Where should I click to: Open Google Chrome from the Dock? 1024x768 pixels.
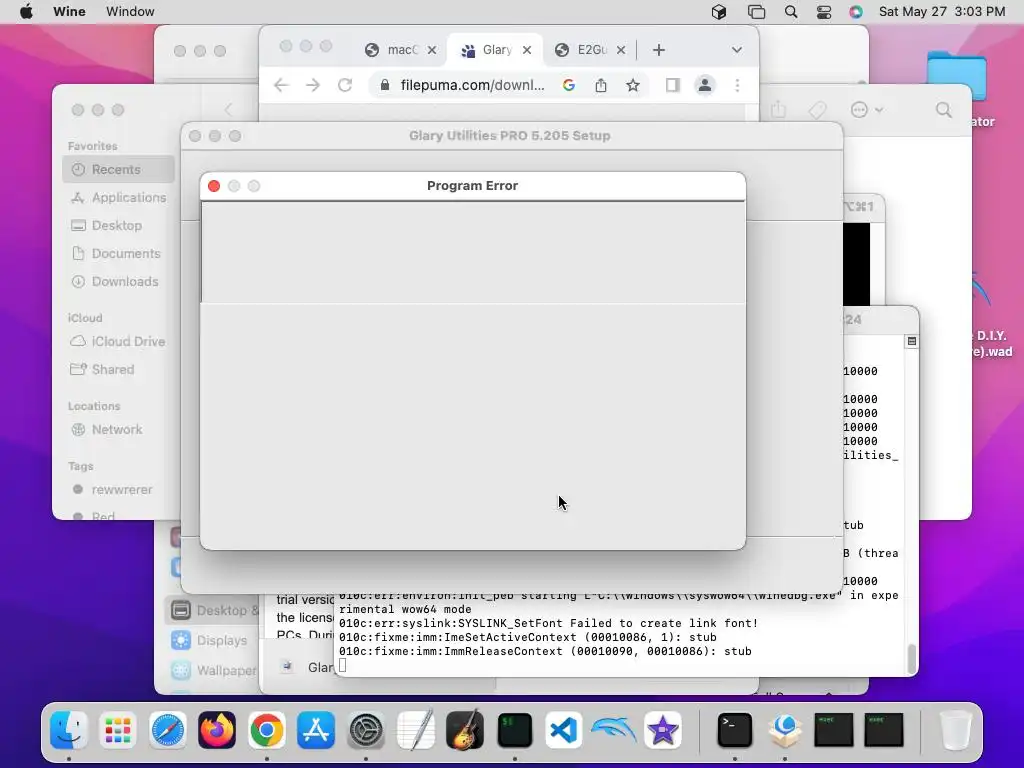pyautogui.click(x=266, y=730)
